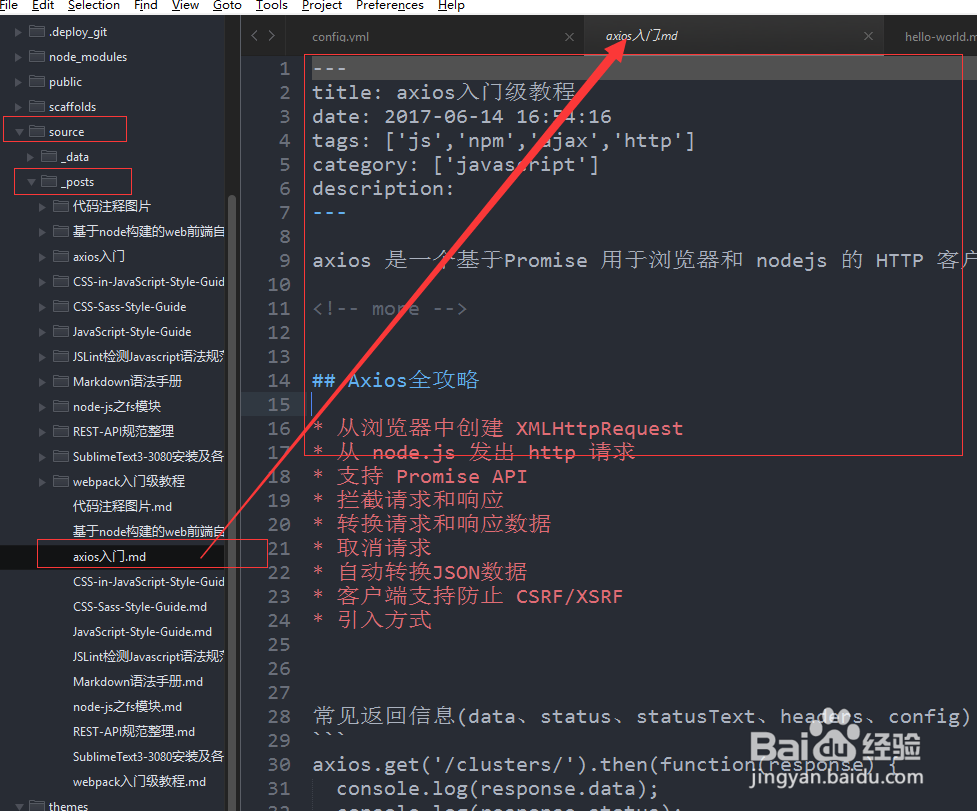Click the Markdown语法手册 folder icon

coord(61,381)
